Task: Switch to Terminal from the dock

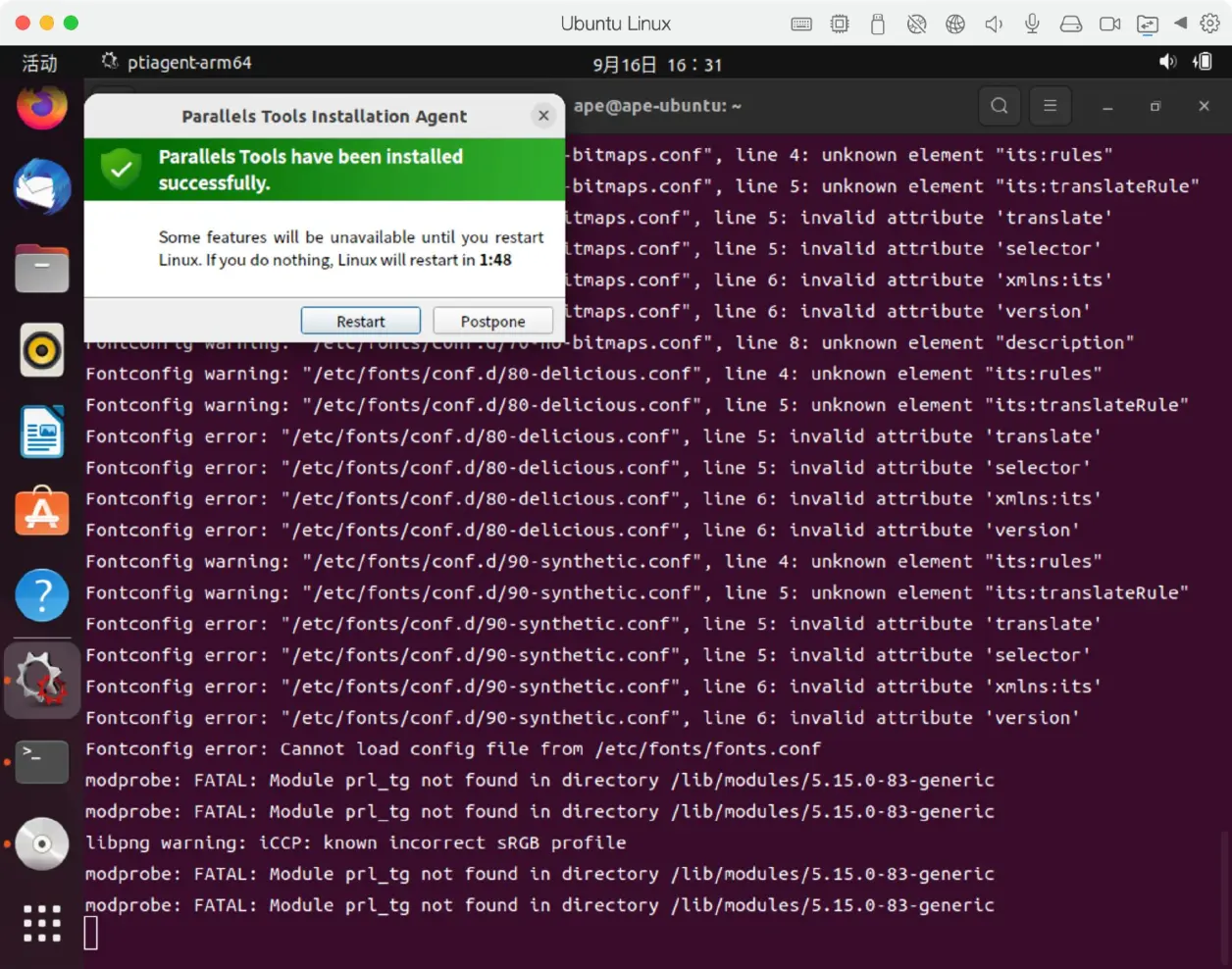Action: pyautogui.click(x=42, y=762)
